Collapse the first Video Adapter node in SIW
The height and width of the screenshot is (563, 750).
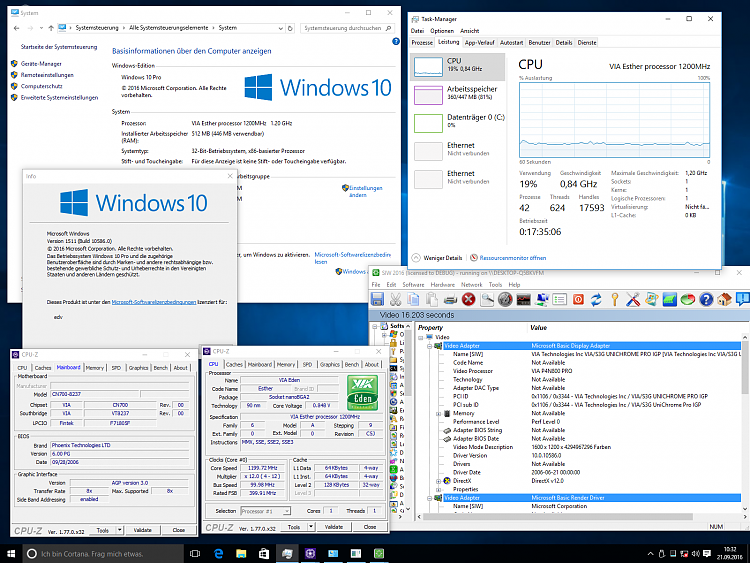[430, 346]
